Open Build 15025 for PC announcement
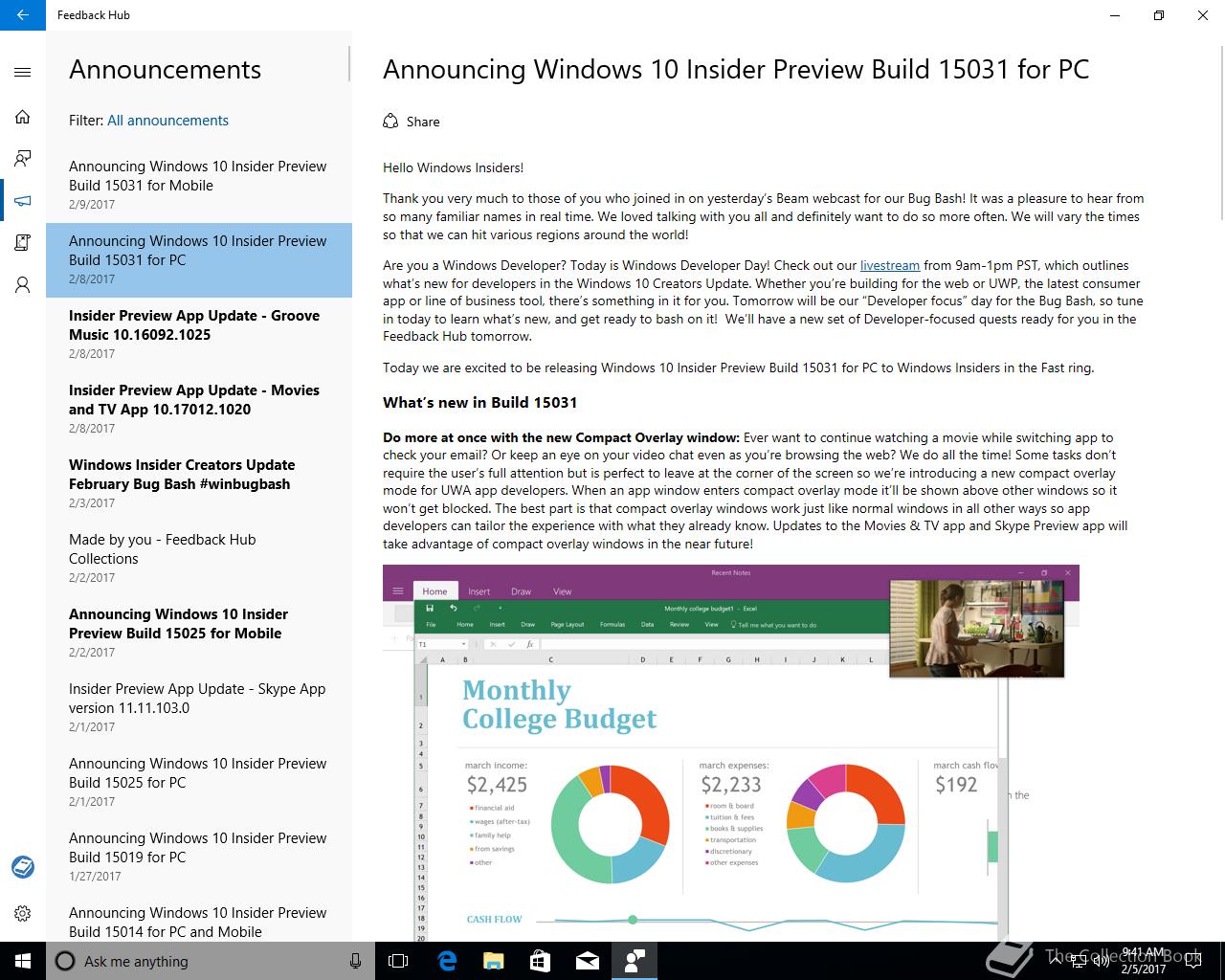The image size is (1225, 980). (199, 783)
